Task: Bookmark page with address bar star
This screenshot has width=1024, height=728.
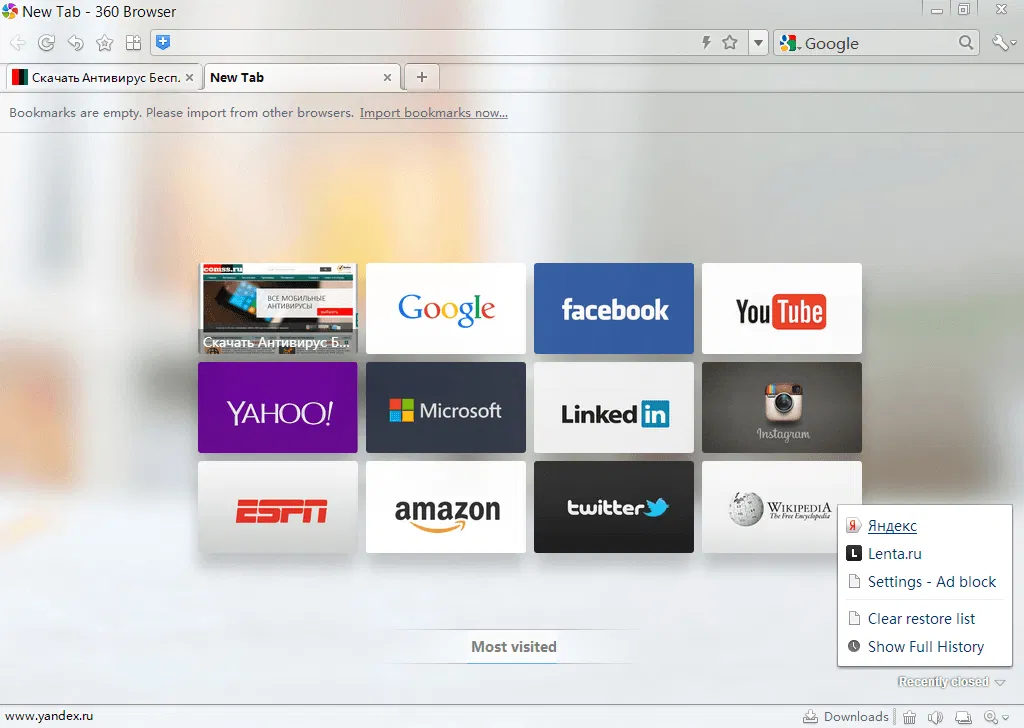Action: coord(729,43)
